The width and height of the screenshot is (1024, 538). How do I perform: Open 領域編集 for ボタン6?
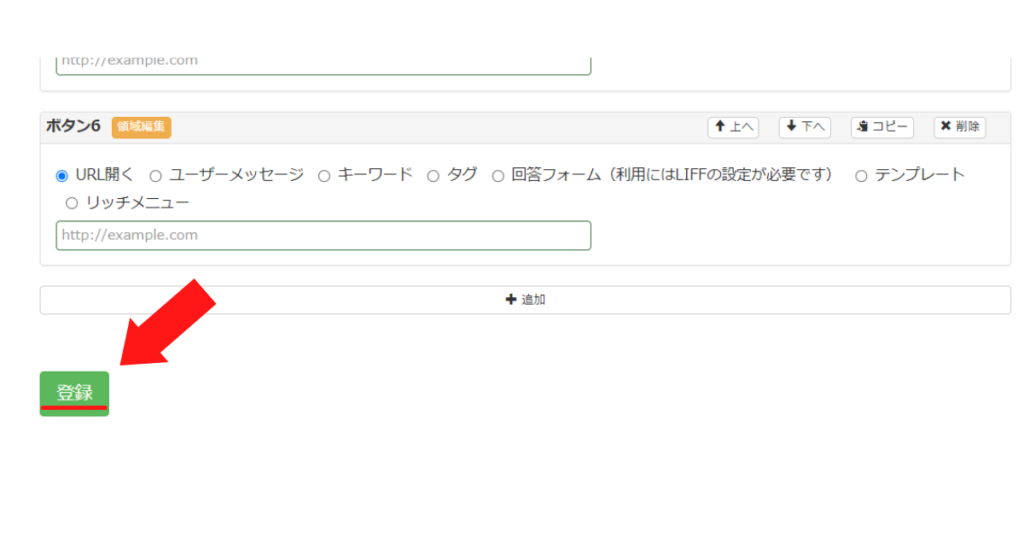(x=141, y=127)
